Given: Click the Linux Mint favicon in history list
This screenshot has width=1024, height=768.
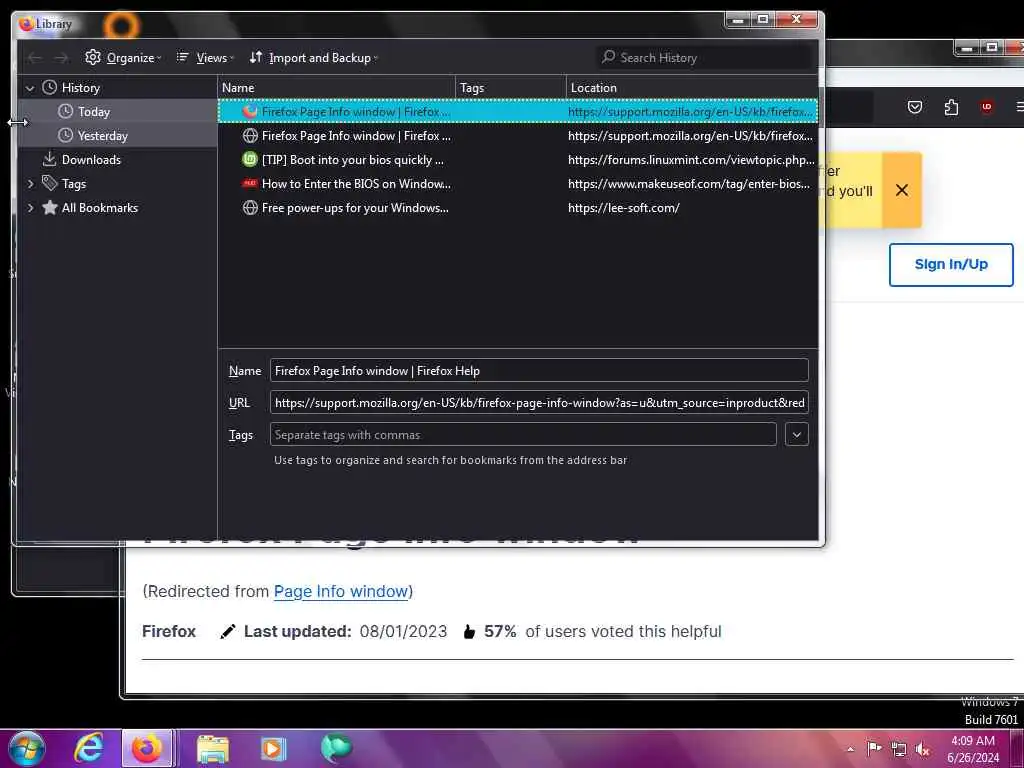Looking at the screenshot, I should coord(250,159).
